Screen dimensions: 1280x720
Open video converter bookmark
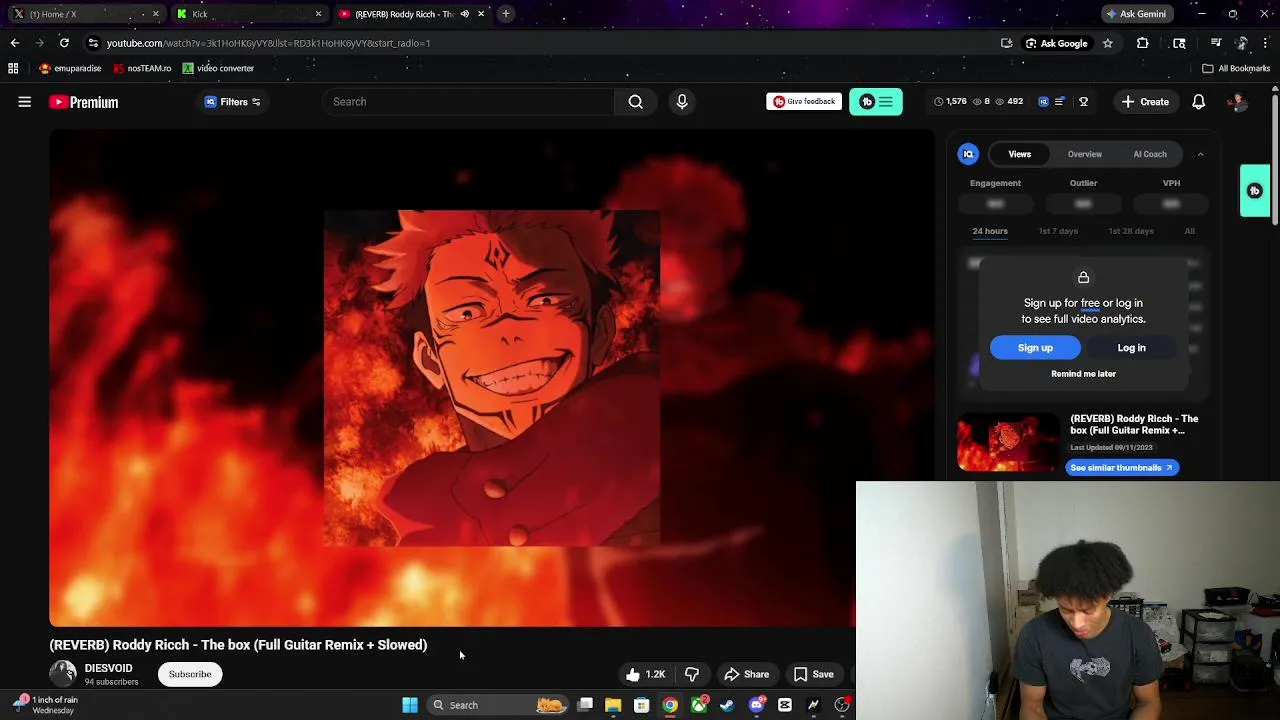tap(218, 68)
